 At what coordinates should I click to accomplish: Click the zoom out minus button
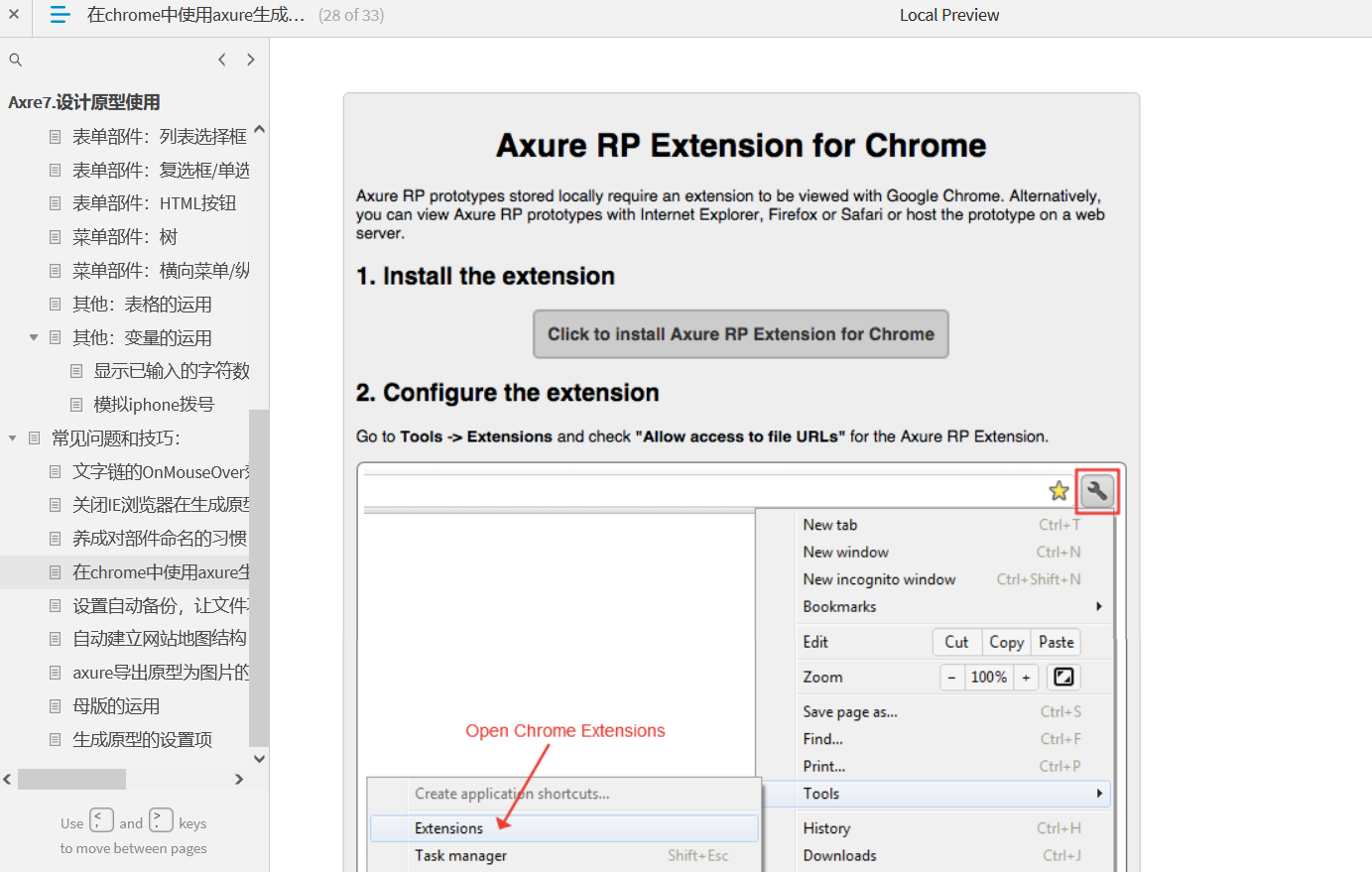[951, 677]
